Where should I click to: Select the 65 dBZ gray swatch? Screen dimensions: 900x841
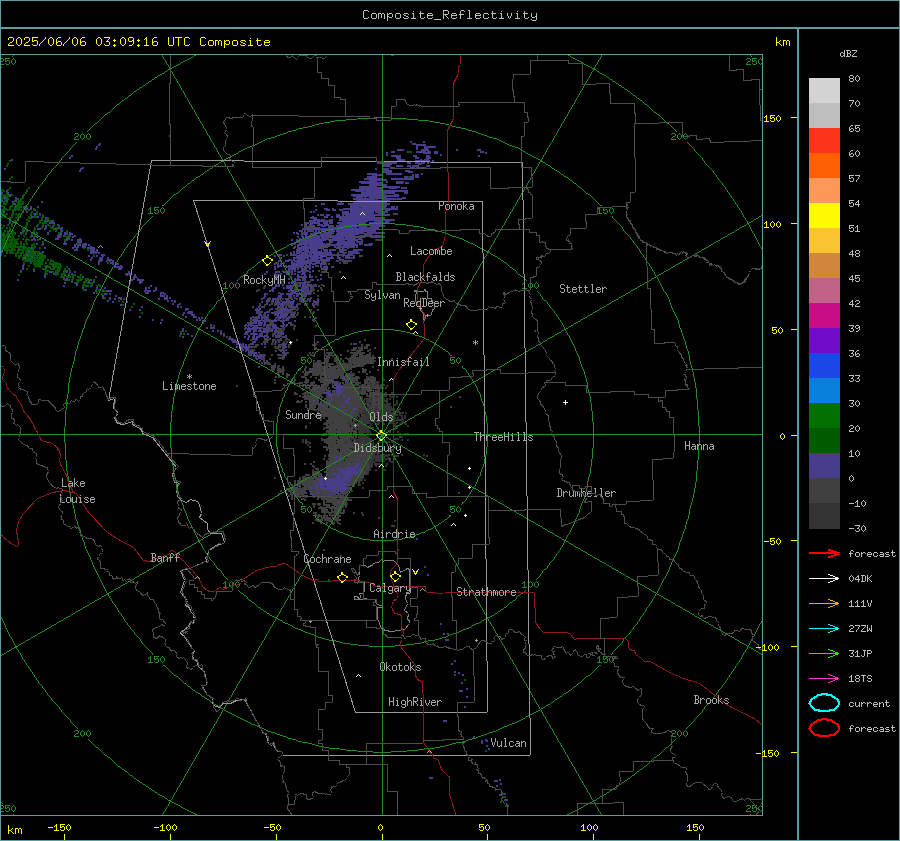(824, 115)
